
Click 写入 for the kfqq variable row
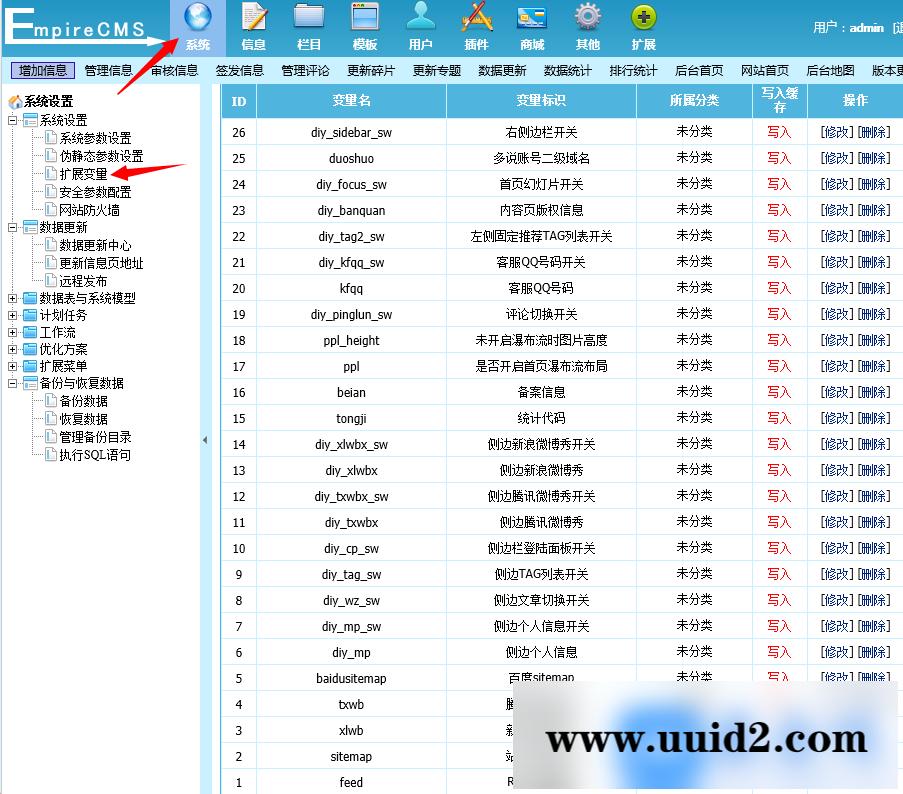779,288
